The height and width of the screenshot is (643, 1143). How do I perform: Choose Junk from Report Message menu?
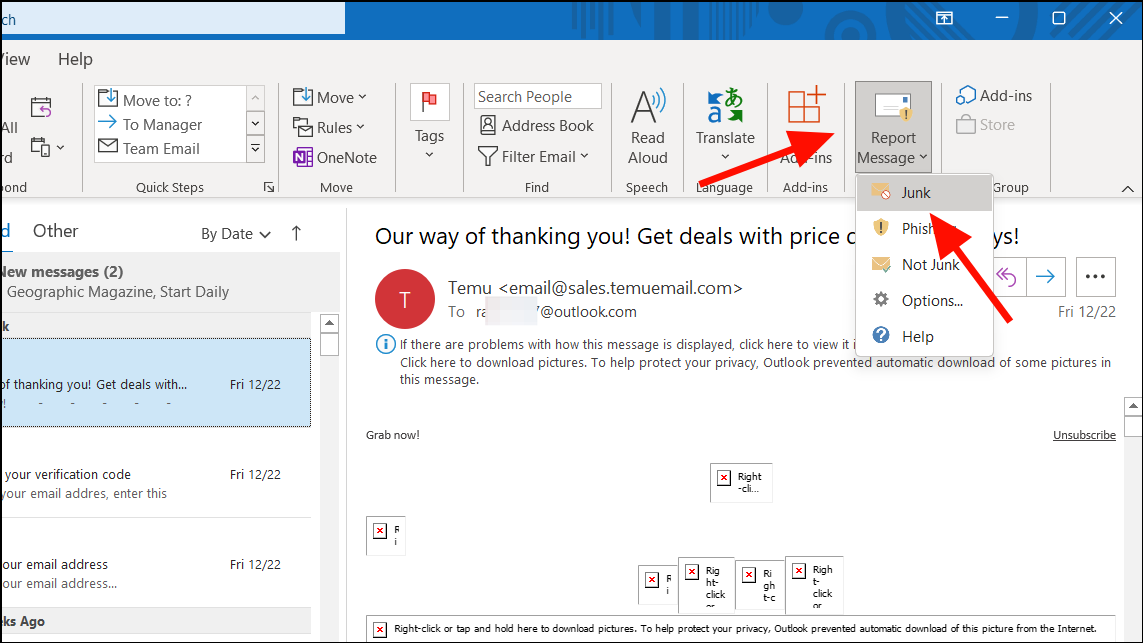924,192
